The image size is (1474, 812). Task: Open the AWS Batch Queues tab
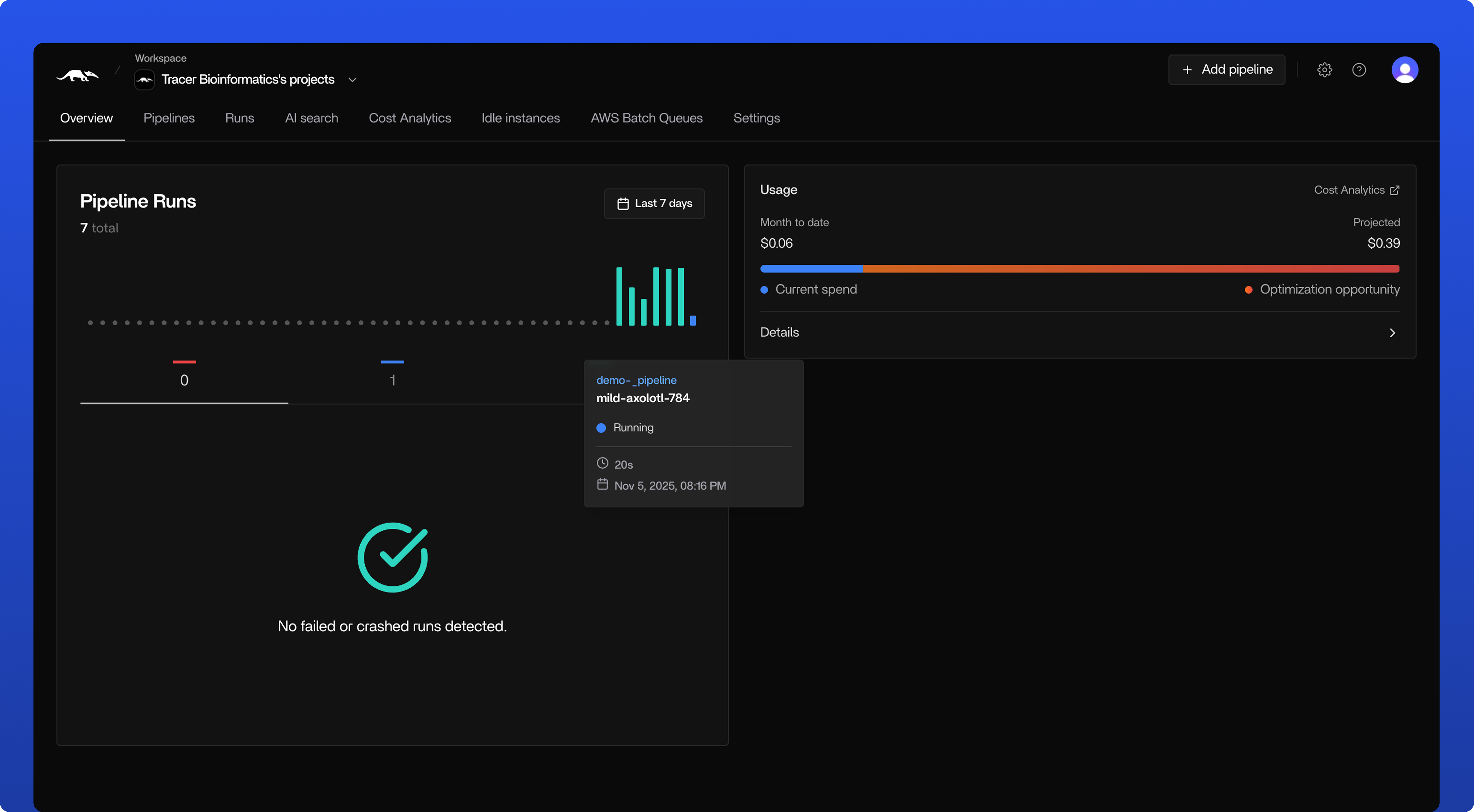point(646,118)
